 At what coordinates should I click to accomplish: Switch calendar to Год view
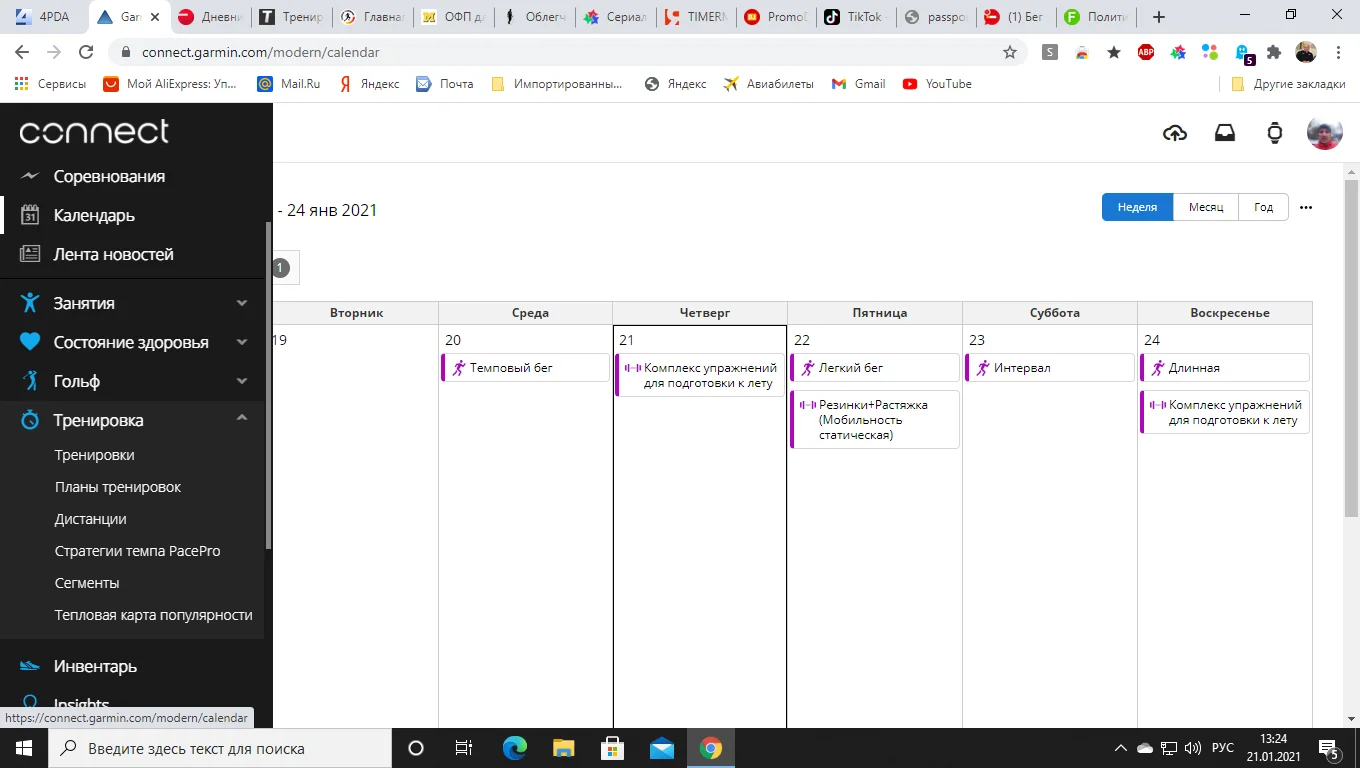pyautogui.click(x=1264, y=207)
